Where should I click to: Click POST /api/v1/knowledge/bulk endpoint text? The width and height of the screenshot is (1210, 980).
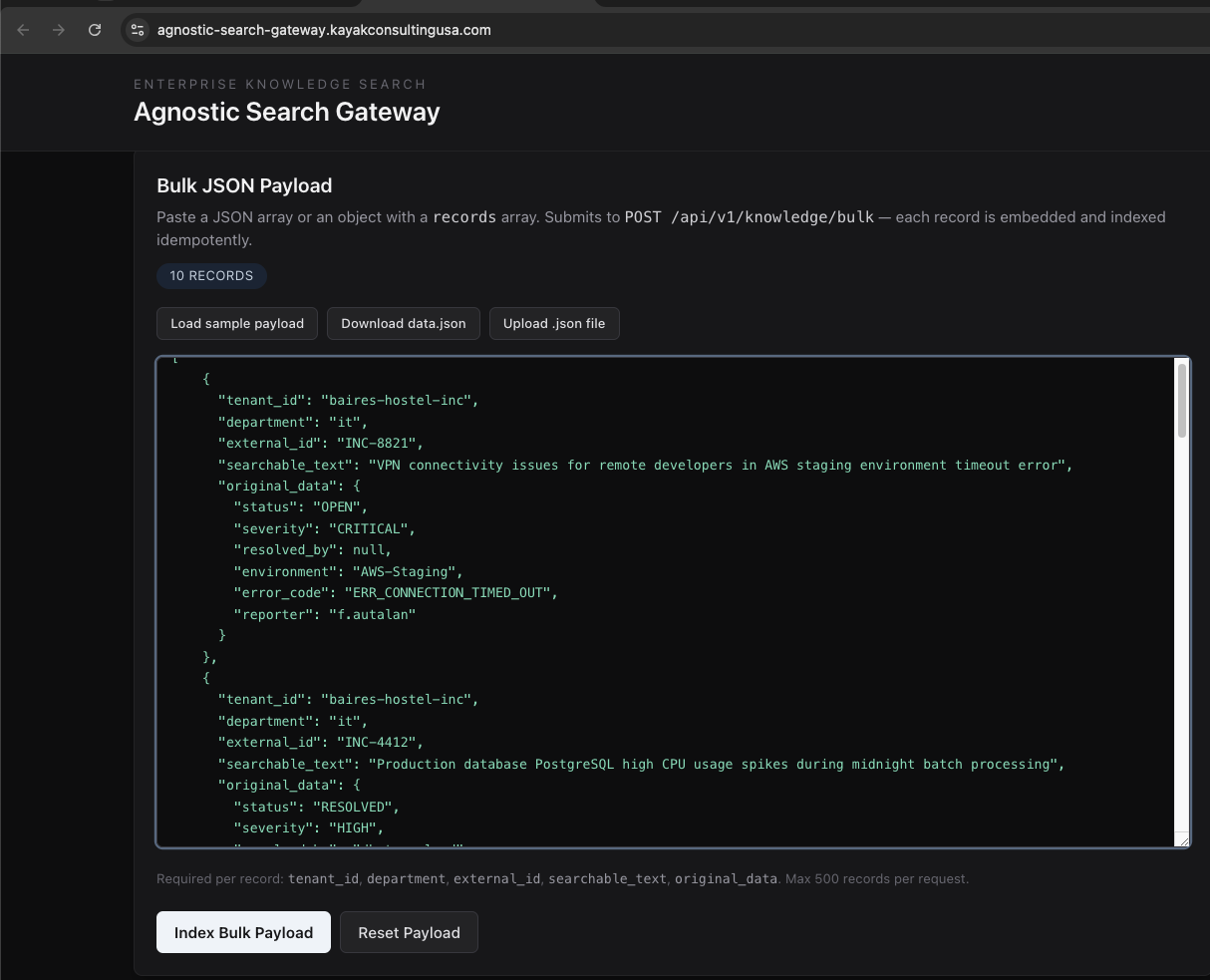click(750, 216)
